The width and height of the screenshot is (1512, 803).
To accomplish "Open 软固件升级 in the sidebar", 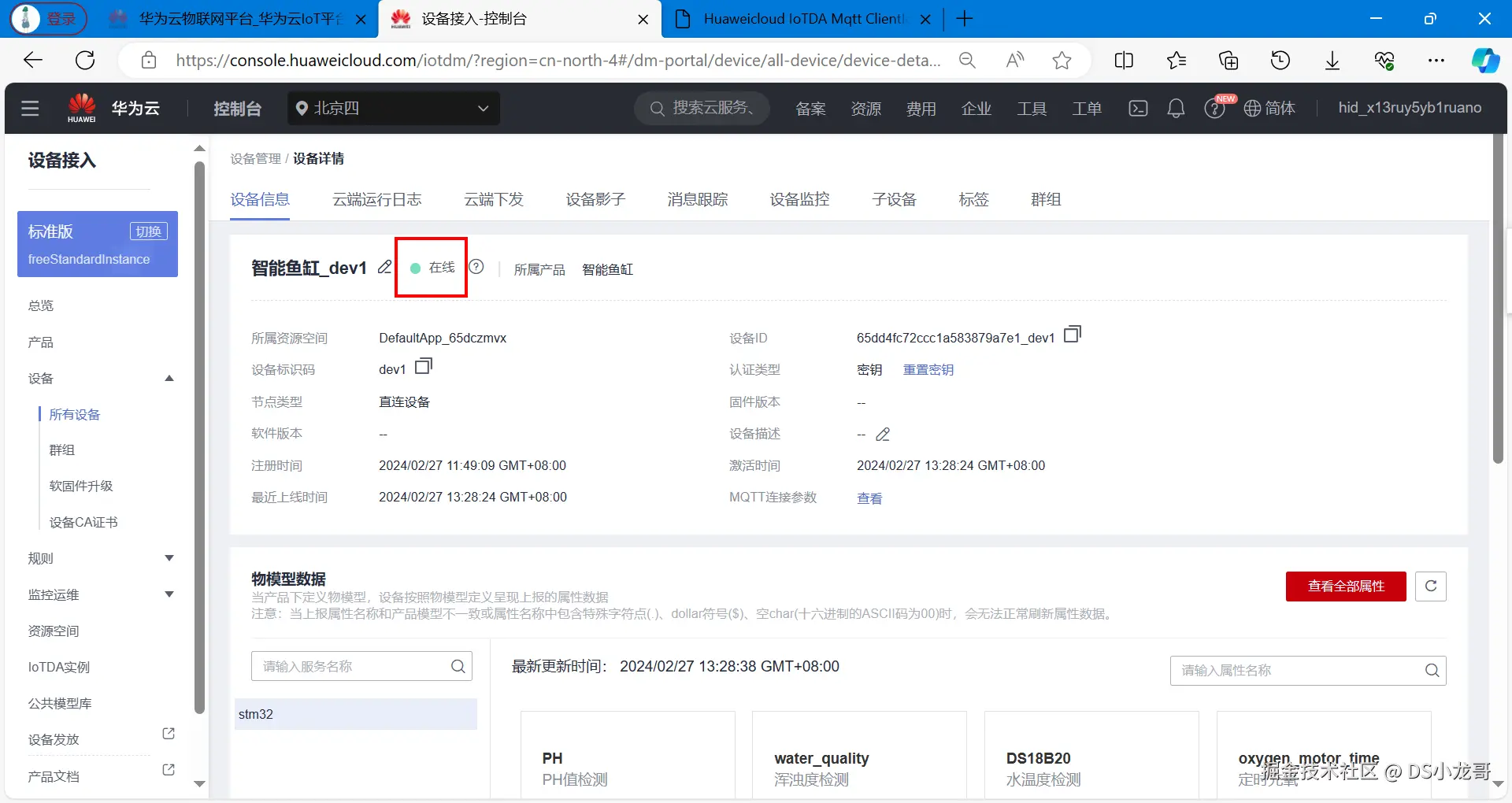I will (x=81, y=487).
